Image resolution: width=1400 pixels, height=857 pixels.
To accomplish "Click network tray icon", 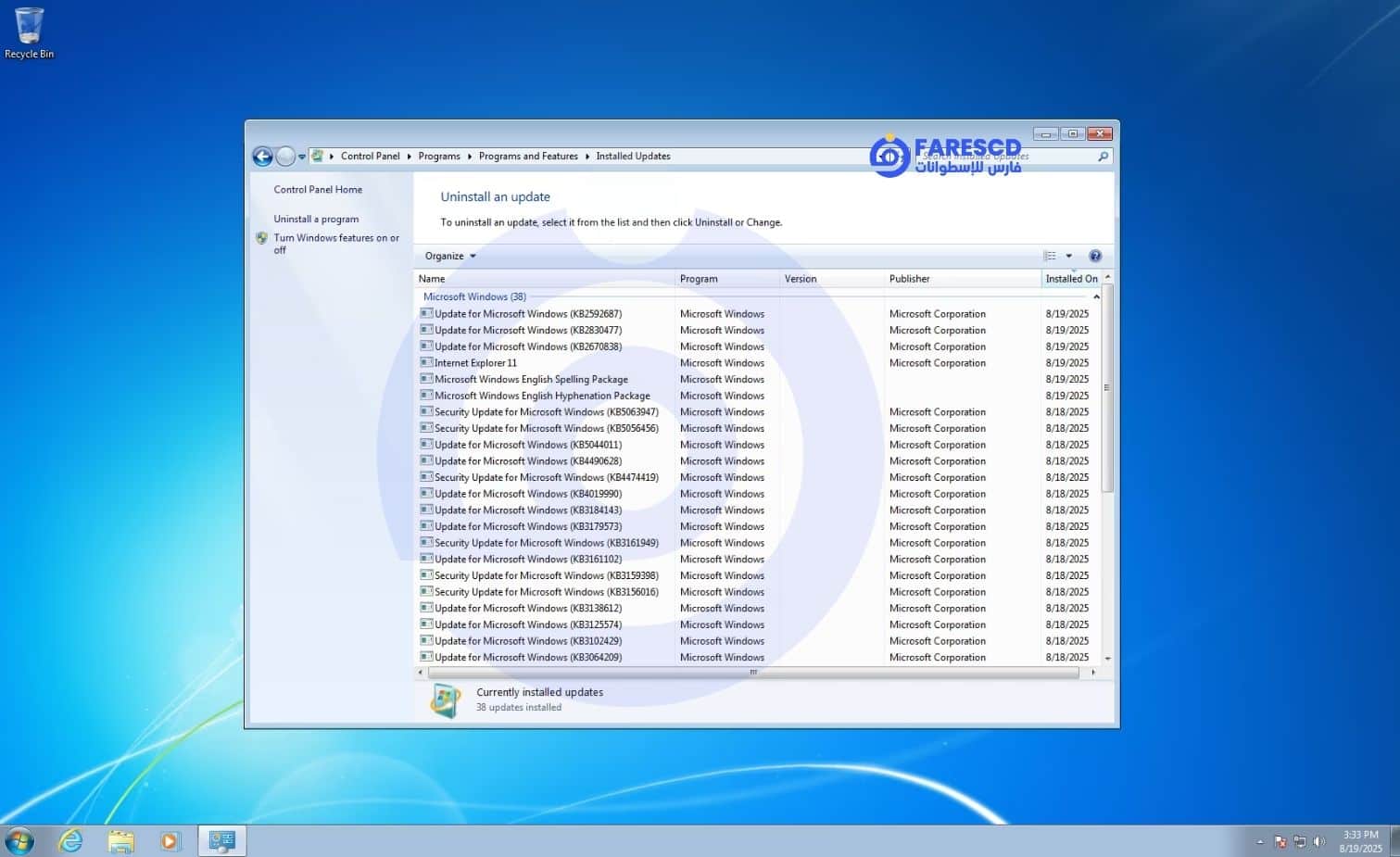I will (1299, 841).
